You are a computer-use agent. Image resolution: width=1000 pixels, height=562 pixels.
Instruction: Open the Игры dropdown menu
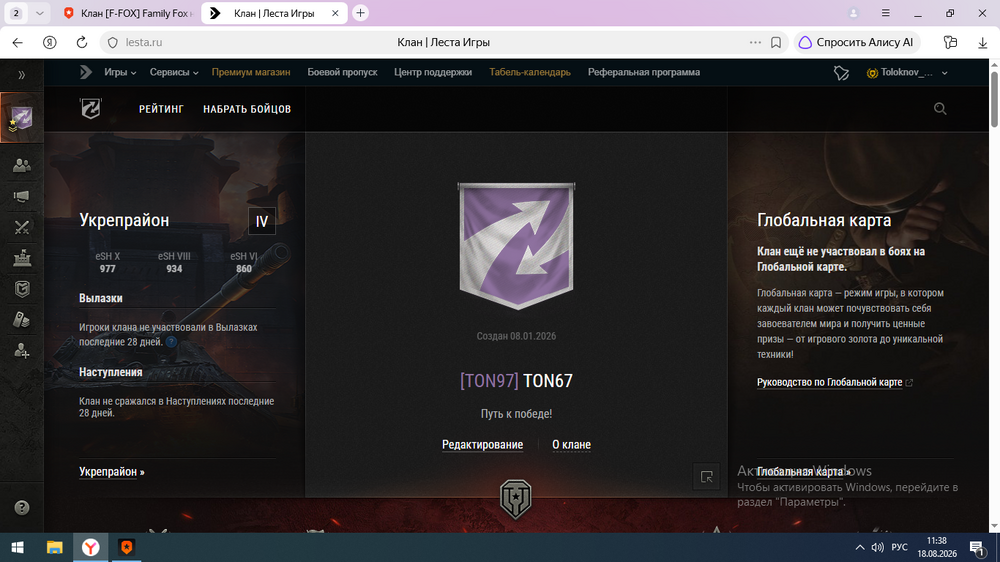pos(120,72)
